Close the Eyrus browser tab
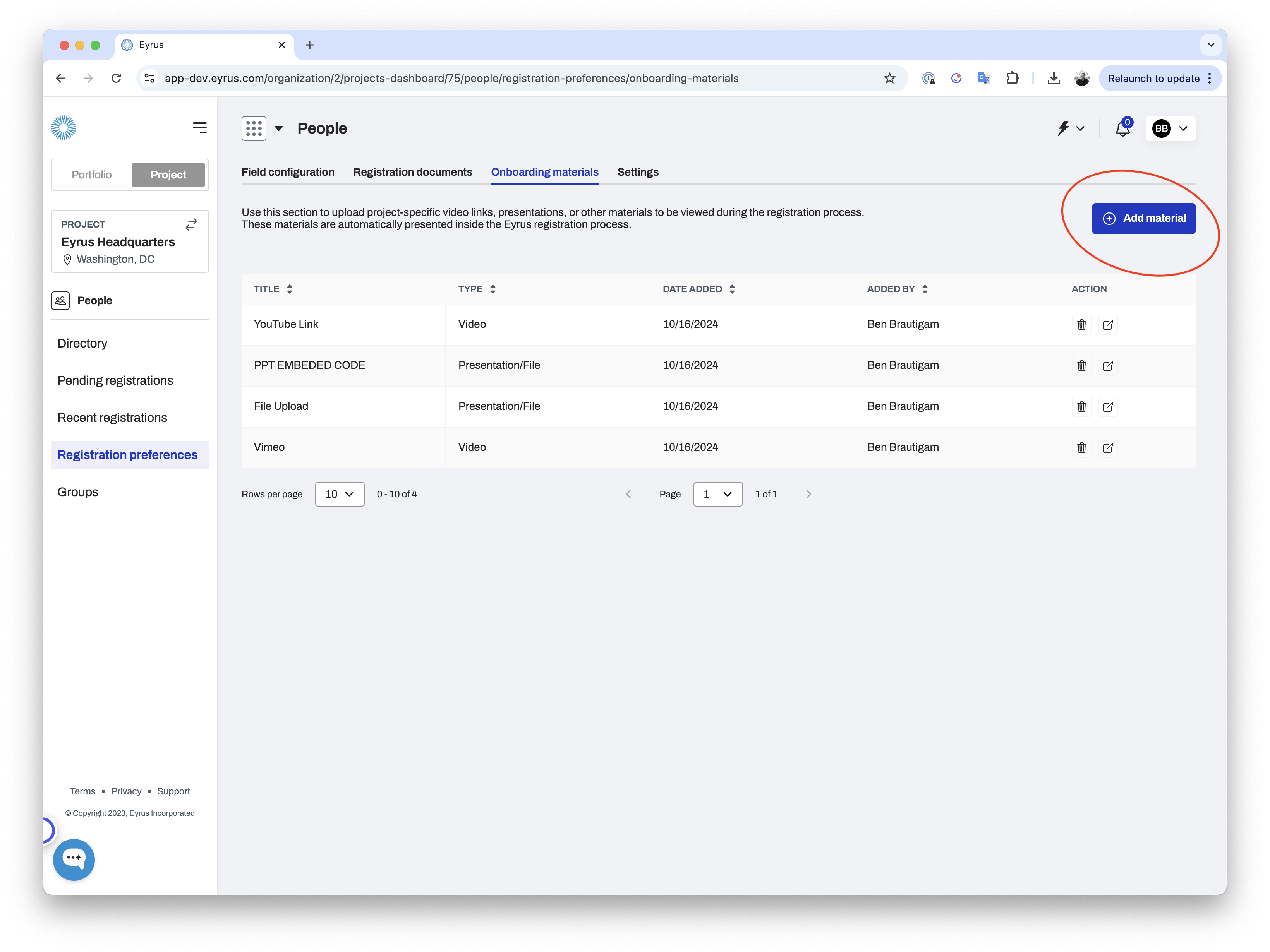 tap(281, 45)
